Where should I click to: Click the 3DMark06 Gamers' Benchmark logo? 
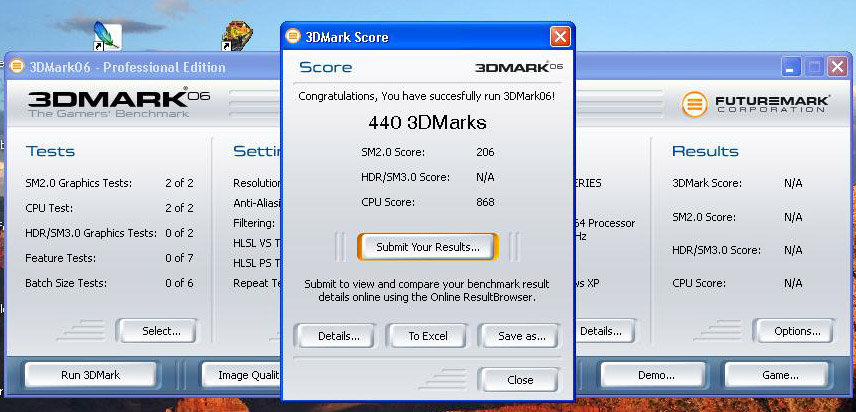[x=118, y=103]
